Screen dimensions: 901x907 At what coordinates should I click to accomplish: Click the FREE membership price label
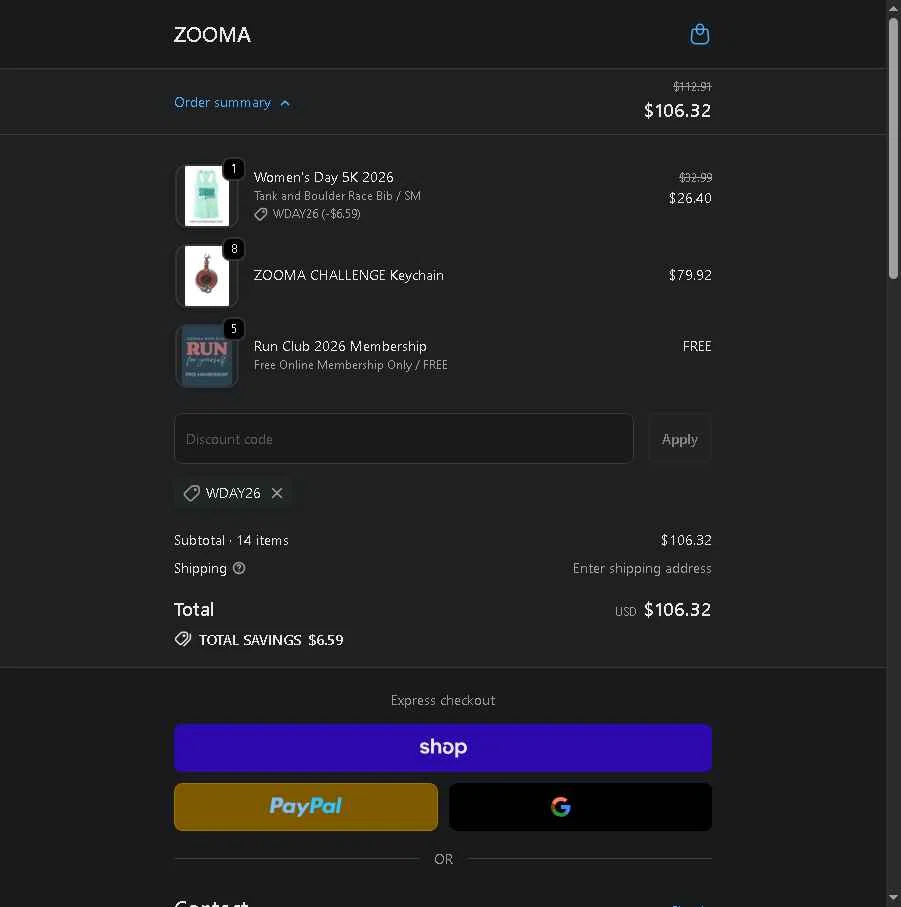click(697, 346)
